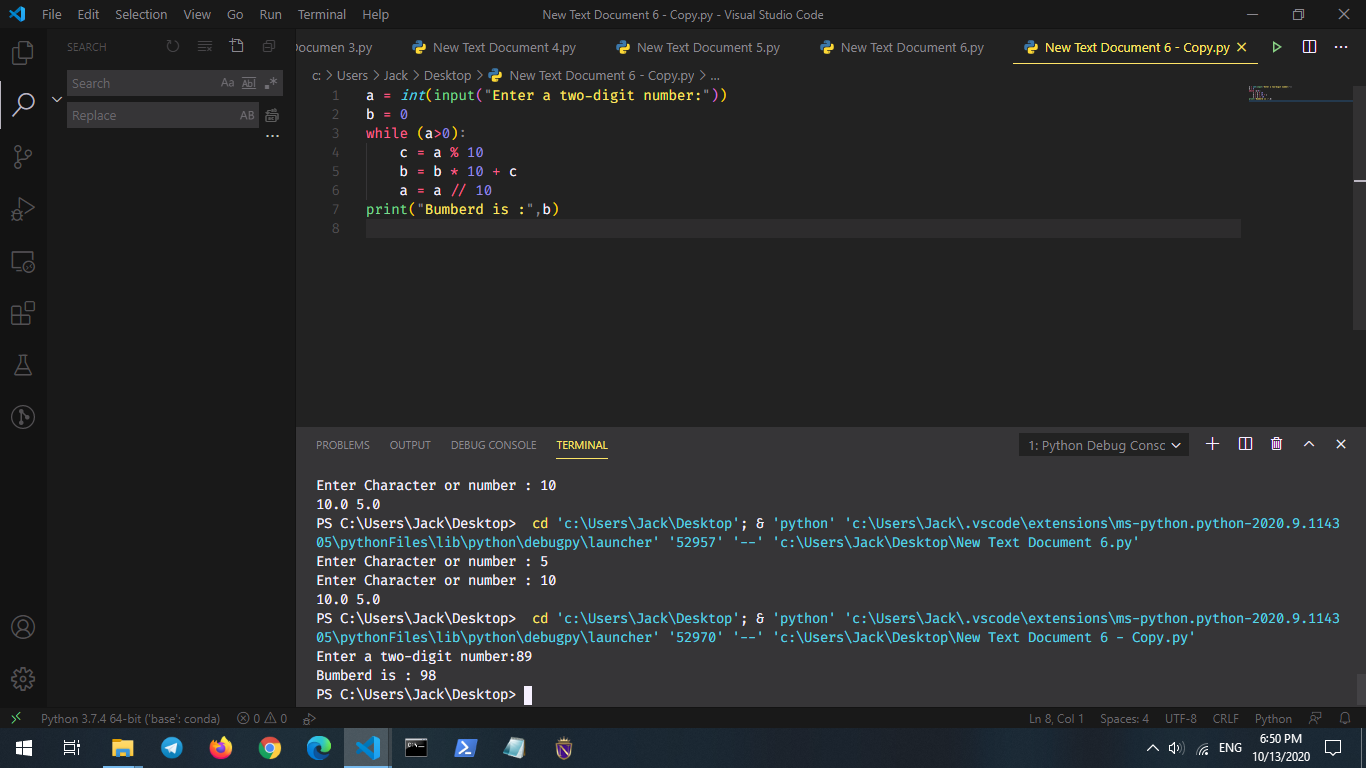Kill terminal with trash icon
The width and height of the screenshot is (1366, 768).
pos(1276,444)
